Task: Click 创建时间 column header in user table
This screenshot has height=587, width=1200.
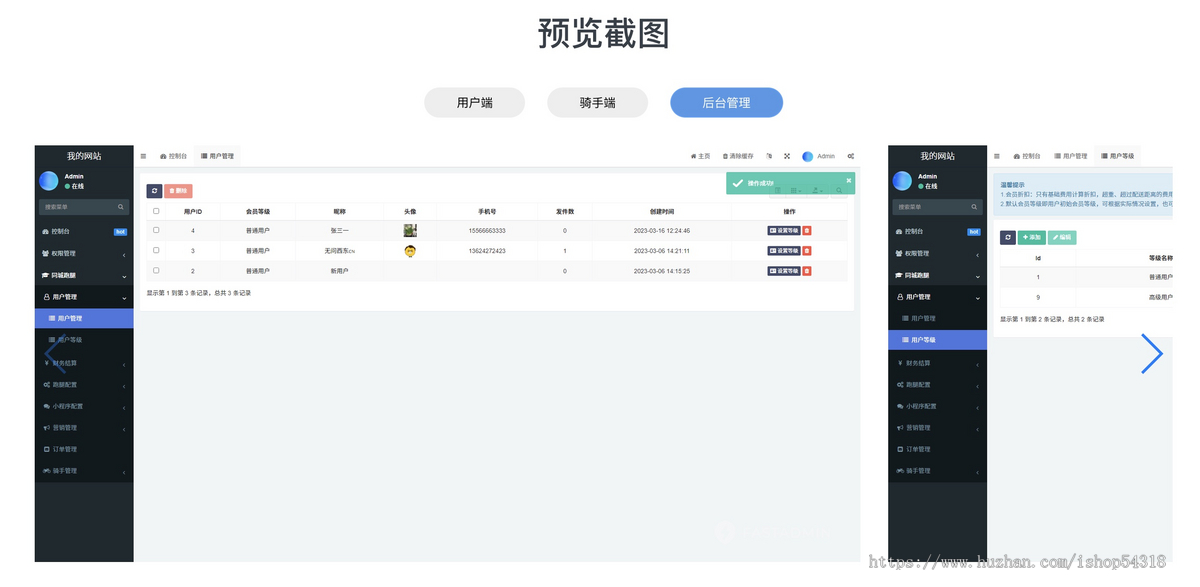Action: click(661, 211)
